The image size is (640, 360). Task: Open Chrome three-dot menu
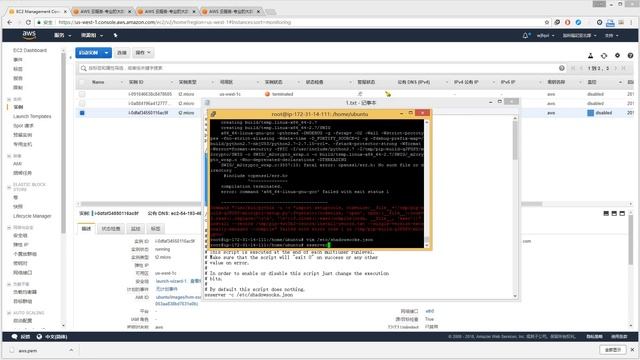(632, 22)
